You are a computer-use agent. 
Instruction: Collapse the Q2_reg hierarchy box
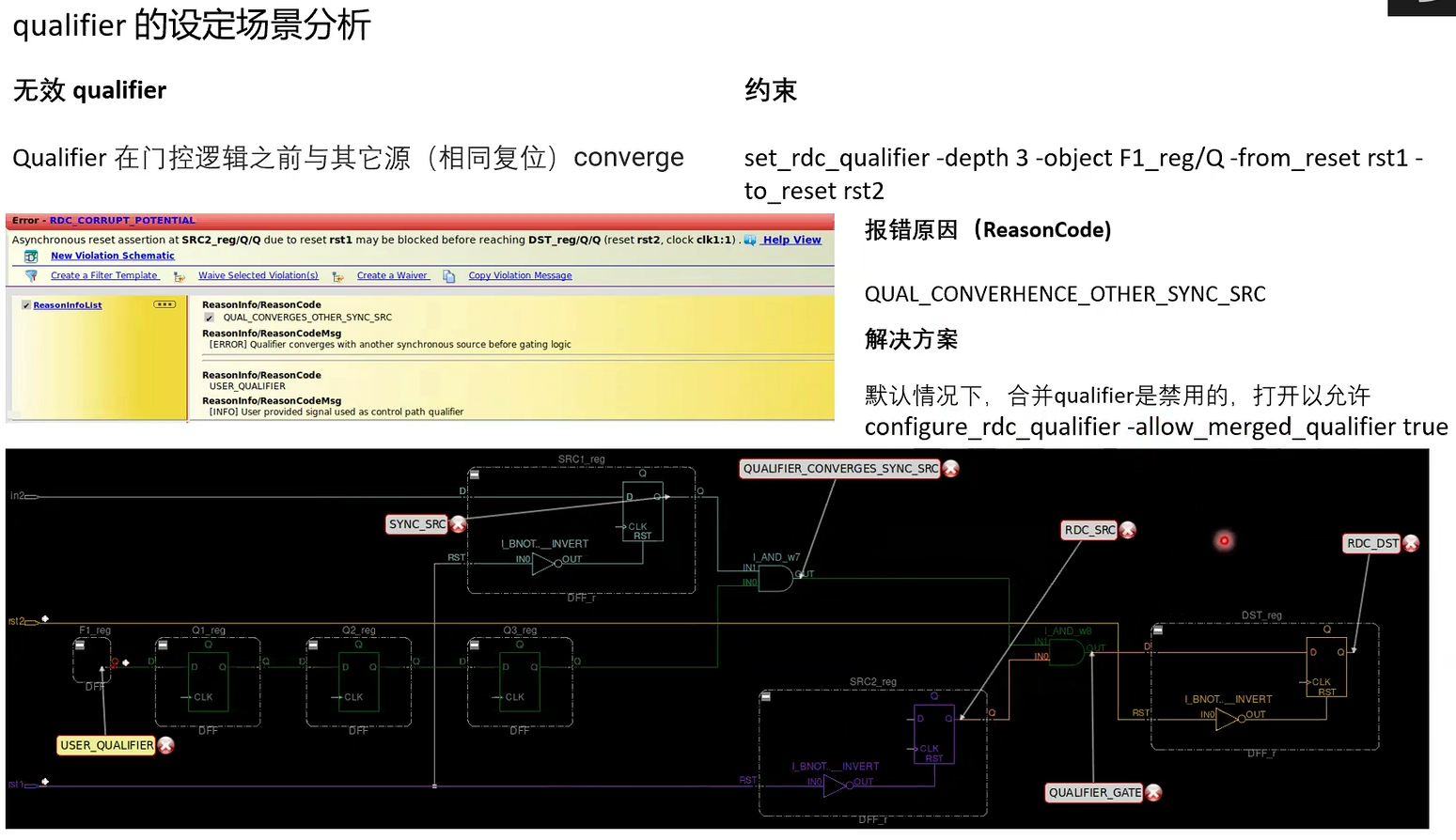[313, 646]
